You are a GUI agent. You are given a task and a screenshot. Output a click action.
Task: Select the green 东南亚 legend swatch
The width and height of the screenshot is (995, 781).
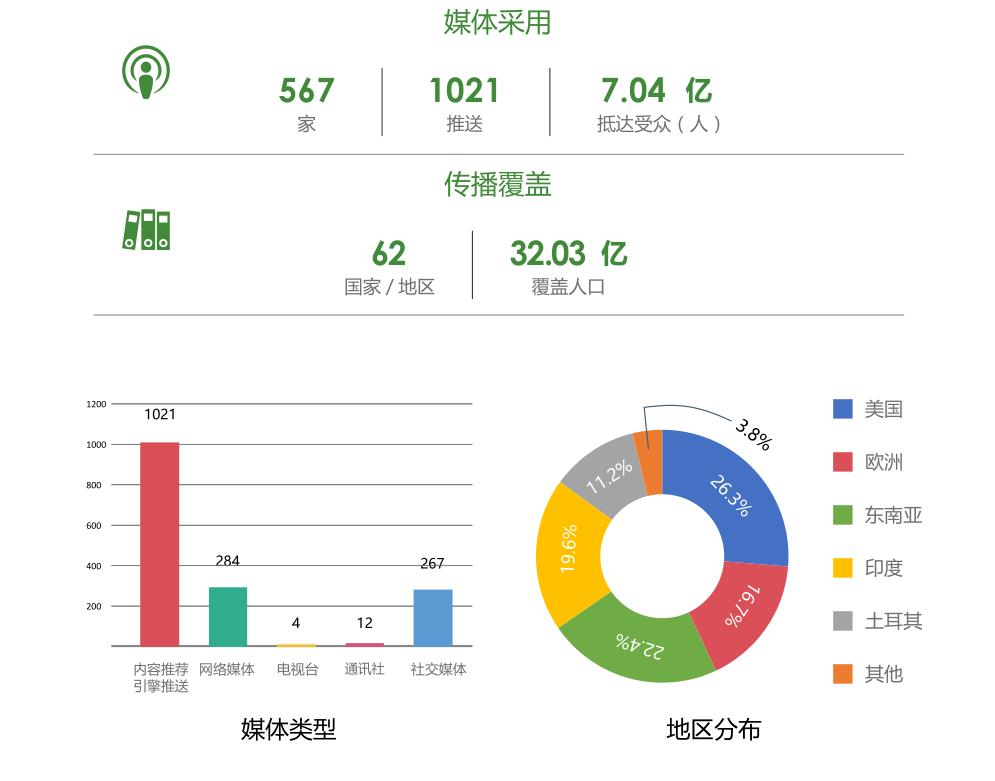click(842, 515)
